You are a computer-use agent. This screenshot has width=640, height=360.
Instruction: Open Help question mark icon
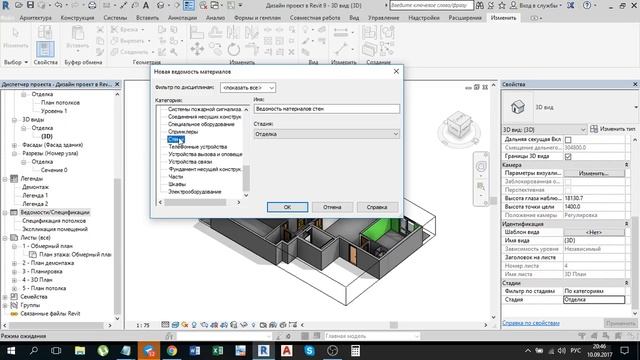[x=587, y=6]
